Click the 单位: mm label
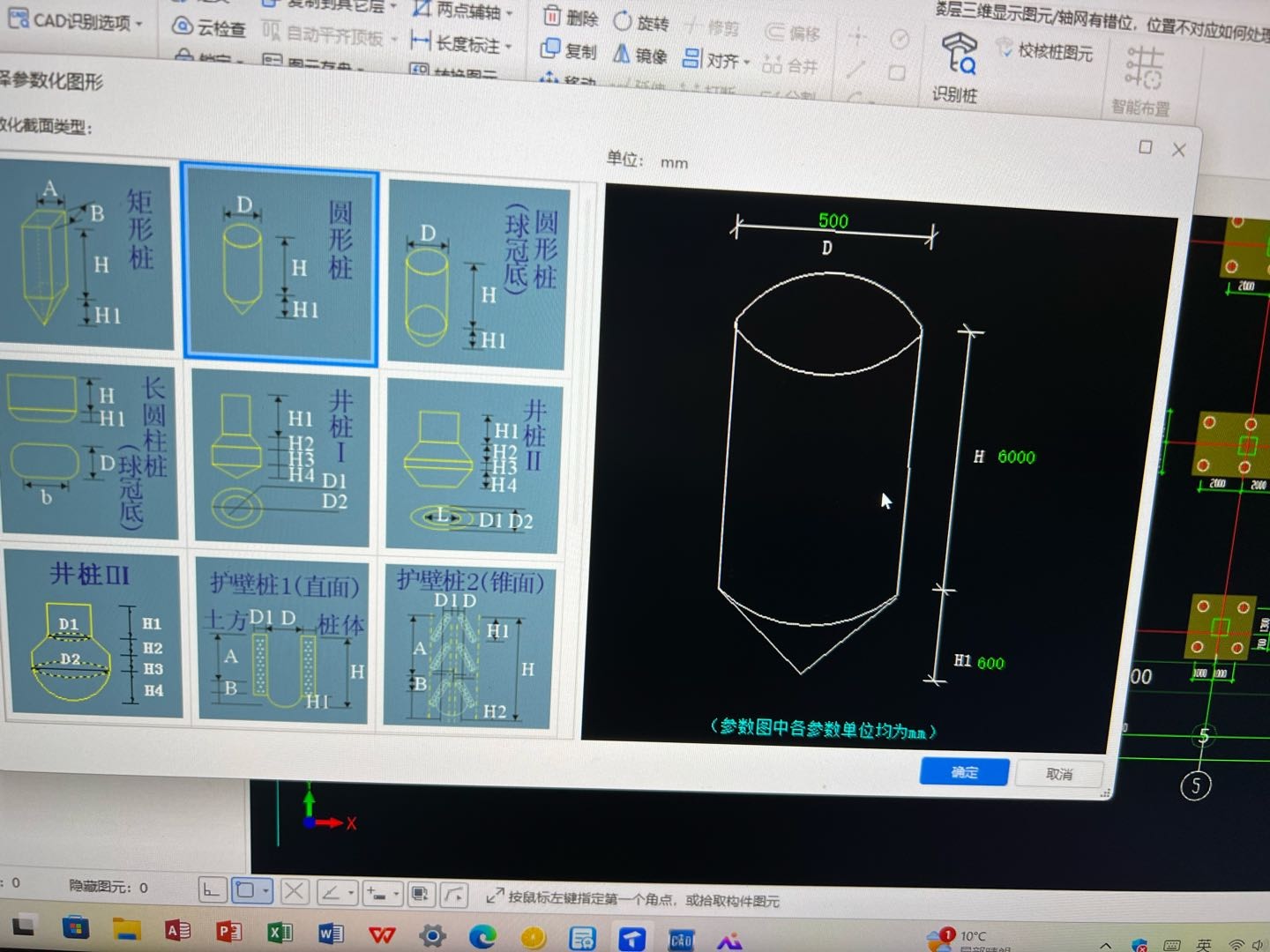Image resolution: width=1270 pixels, height=952 pixels. pyautogui.click(x=646, y=160)
